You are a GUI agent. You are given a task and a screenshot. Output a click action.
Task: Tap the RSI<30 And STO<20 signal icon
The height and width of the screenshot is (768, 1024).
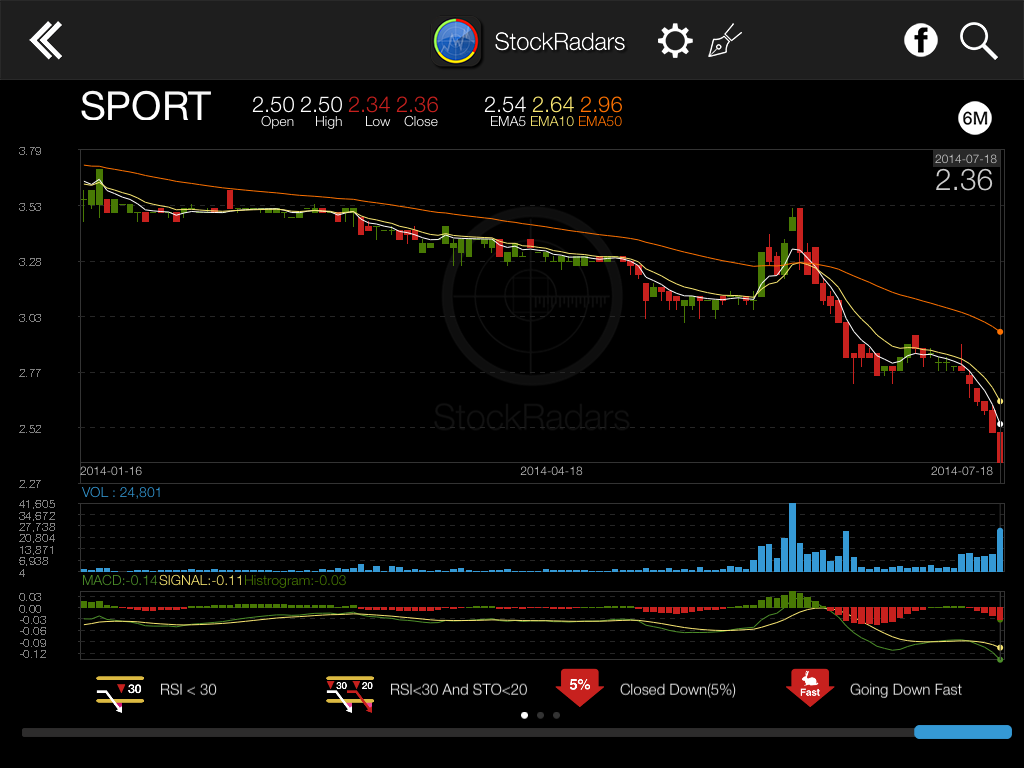[x=350, y=694]
